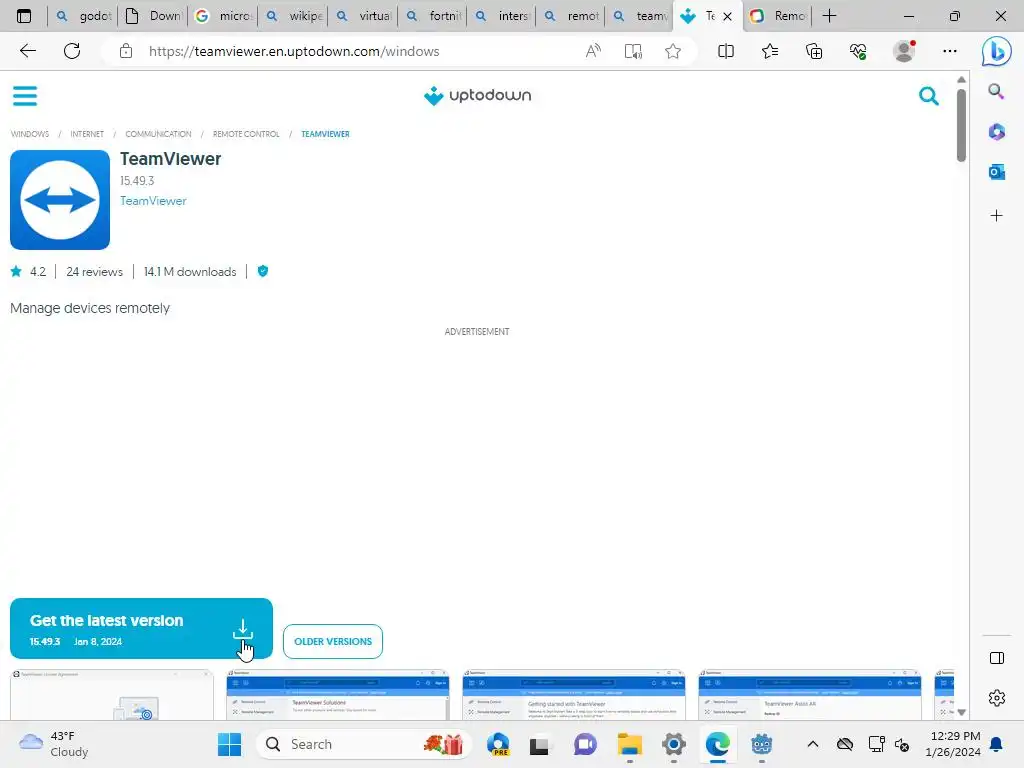Activate Read aloud in address bar
The image size is (1024, 768).
coord(593,51)
